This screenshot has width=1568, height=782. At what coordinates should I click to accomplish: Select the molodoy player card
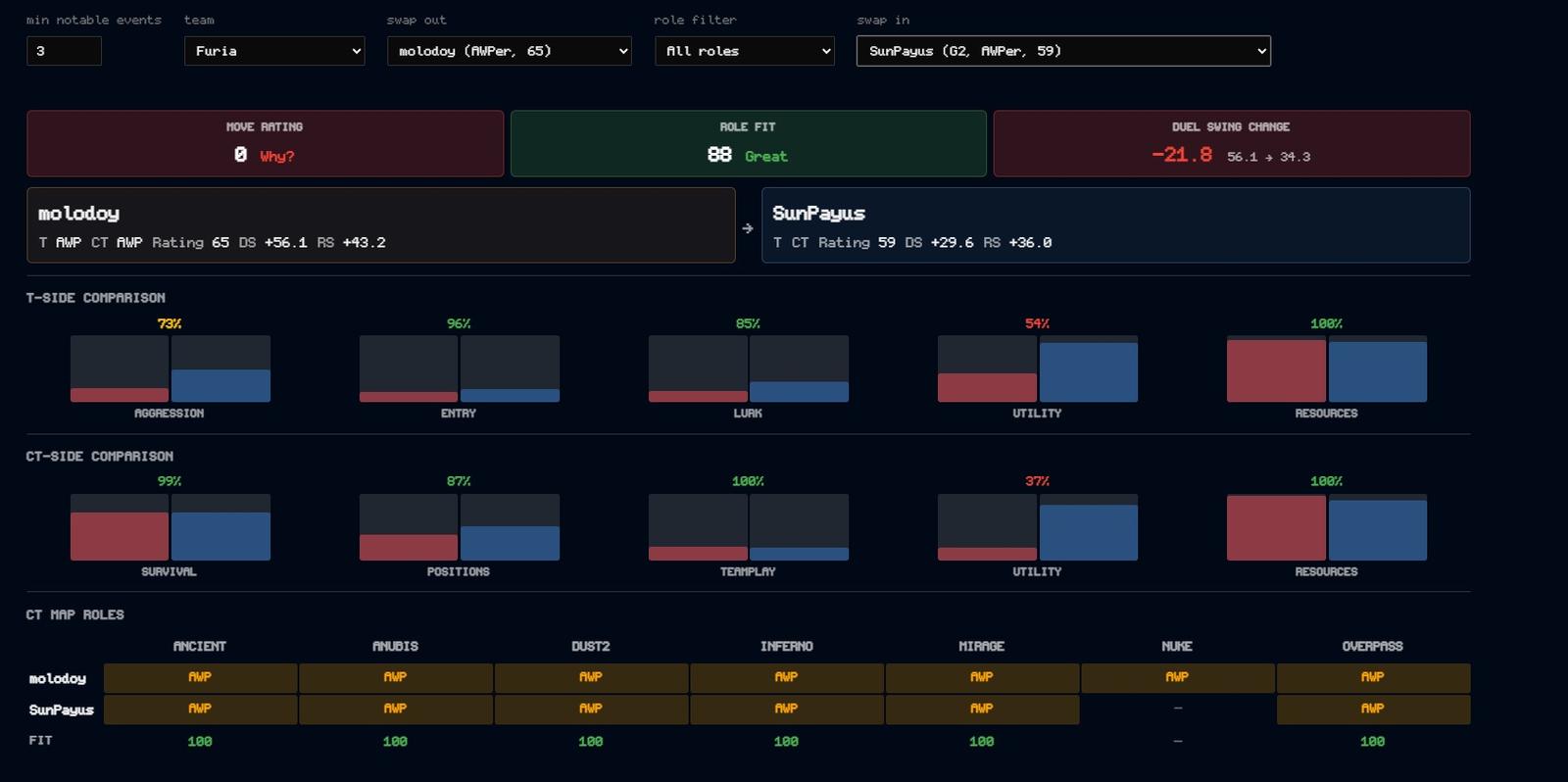[x=380, y=225]
